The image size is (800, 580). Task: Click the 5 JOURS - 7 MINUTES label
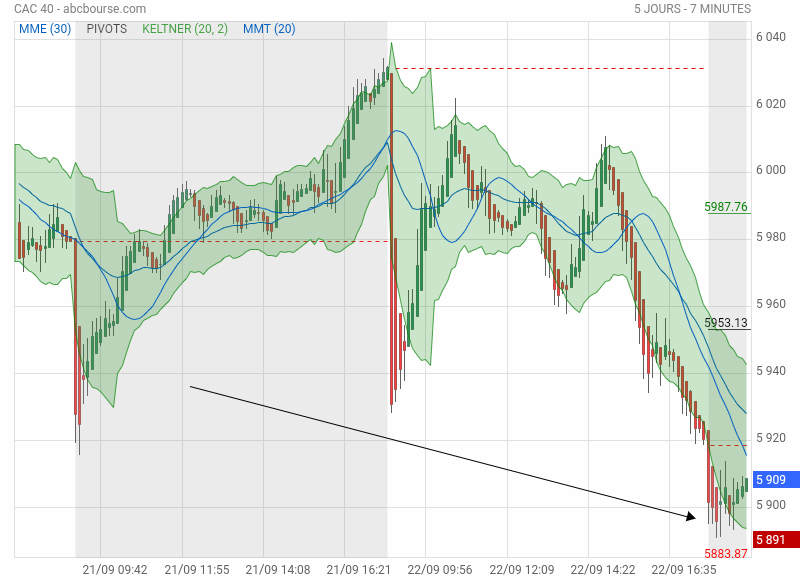692,9
